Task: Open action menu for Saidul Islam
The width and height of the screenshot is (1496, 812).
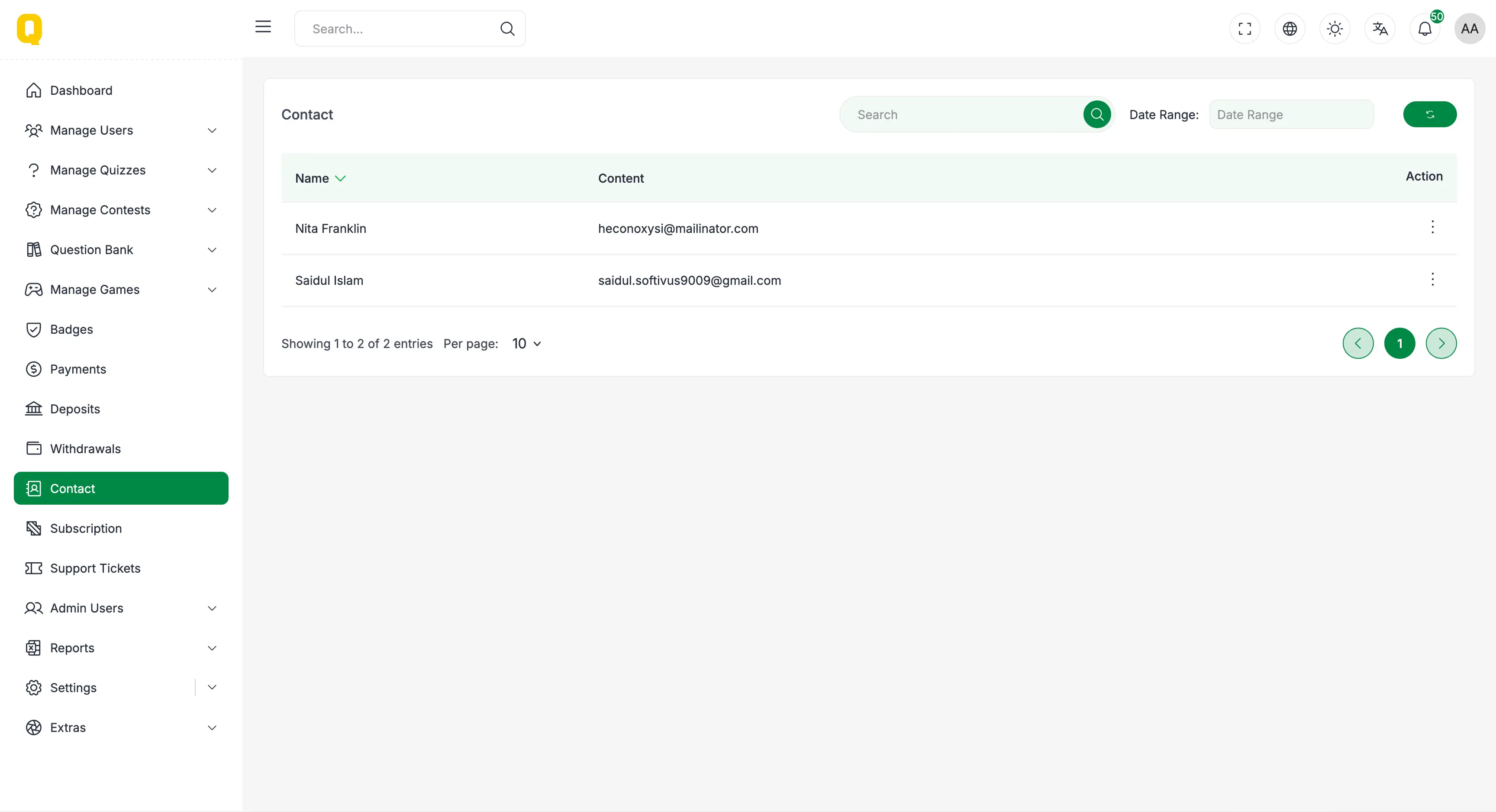Action: tap(1432, 279)
